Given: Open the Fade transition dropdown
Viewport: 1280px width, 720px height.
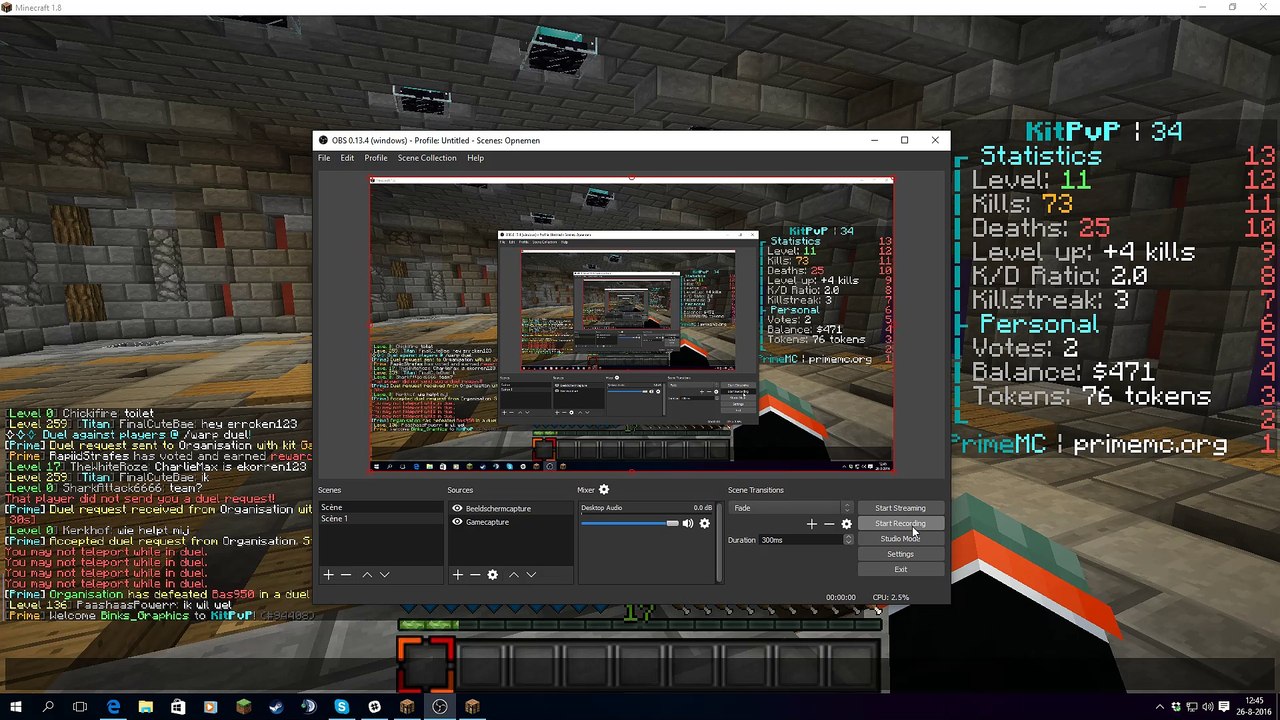Looking at the screenshot, I should (x=791, y=508).
